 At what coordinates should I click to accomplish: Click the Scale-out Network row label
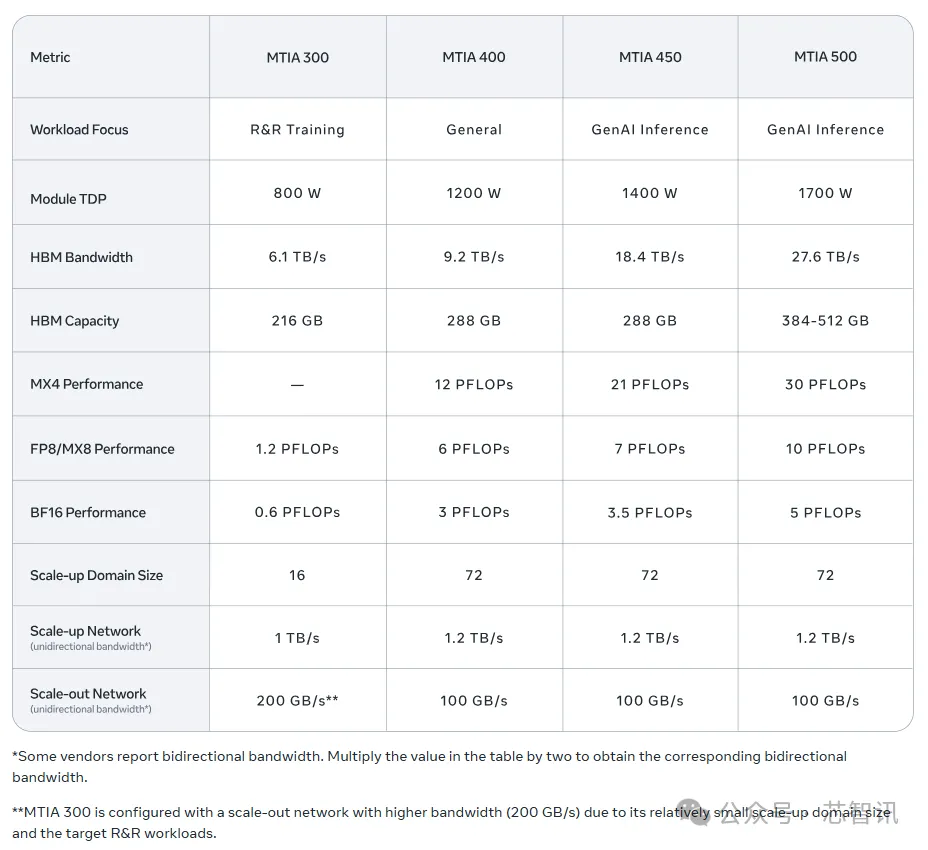(88, 694)
